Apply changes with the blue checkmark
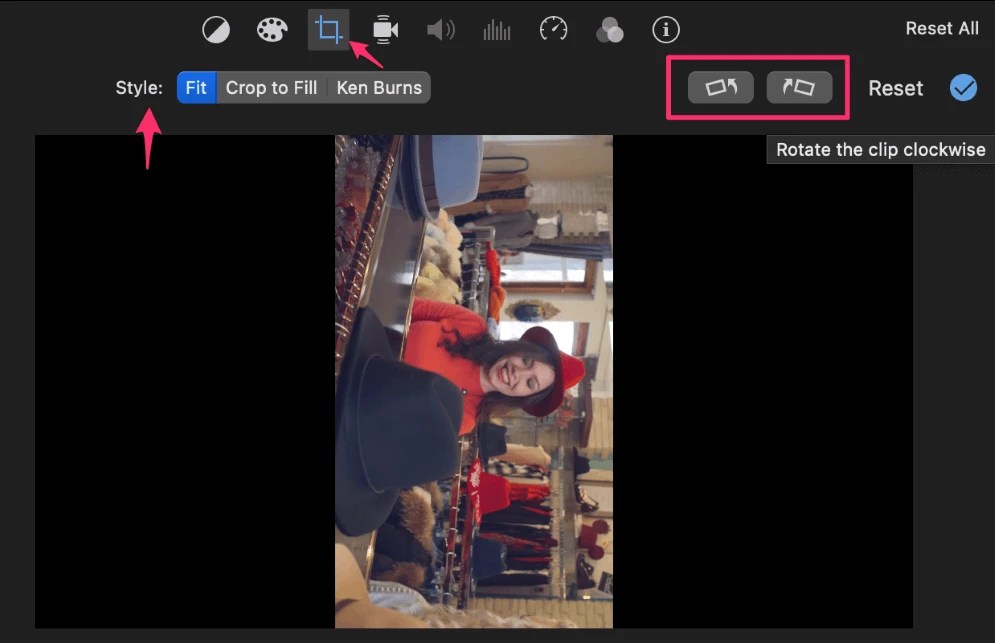 pos(963,88)
